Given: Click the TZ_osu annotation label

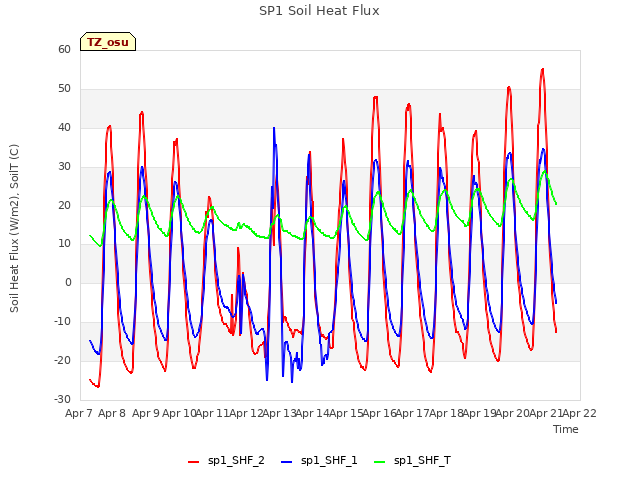Looking at the screenshot, I should pyautogui.click(x=108, y=42).
